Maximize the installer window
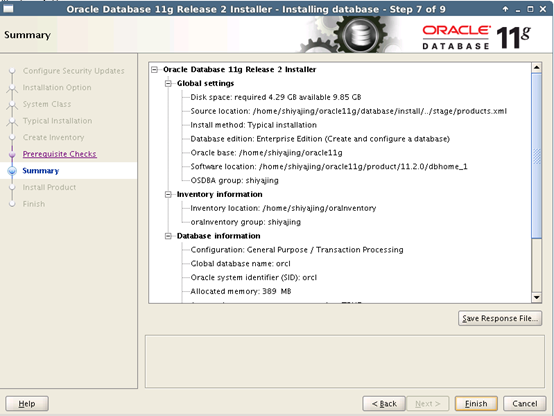The width and height of the screenshot is (554, 416). [x=530, y=9]
